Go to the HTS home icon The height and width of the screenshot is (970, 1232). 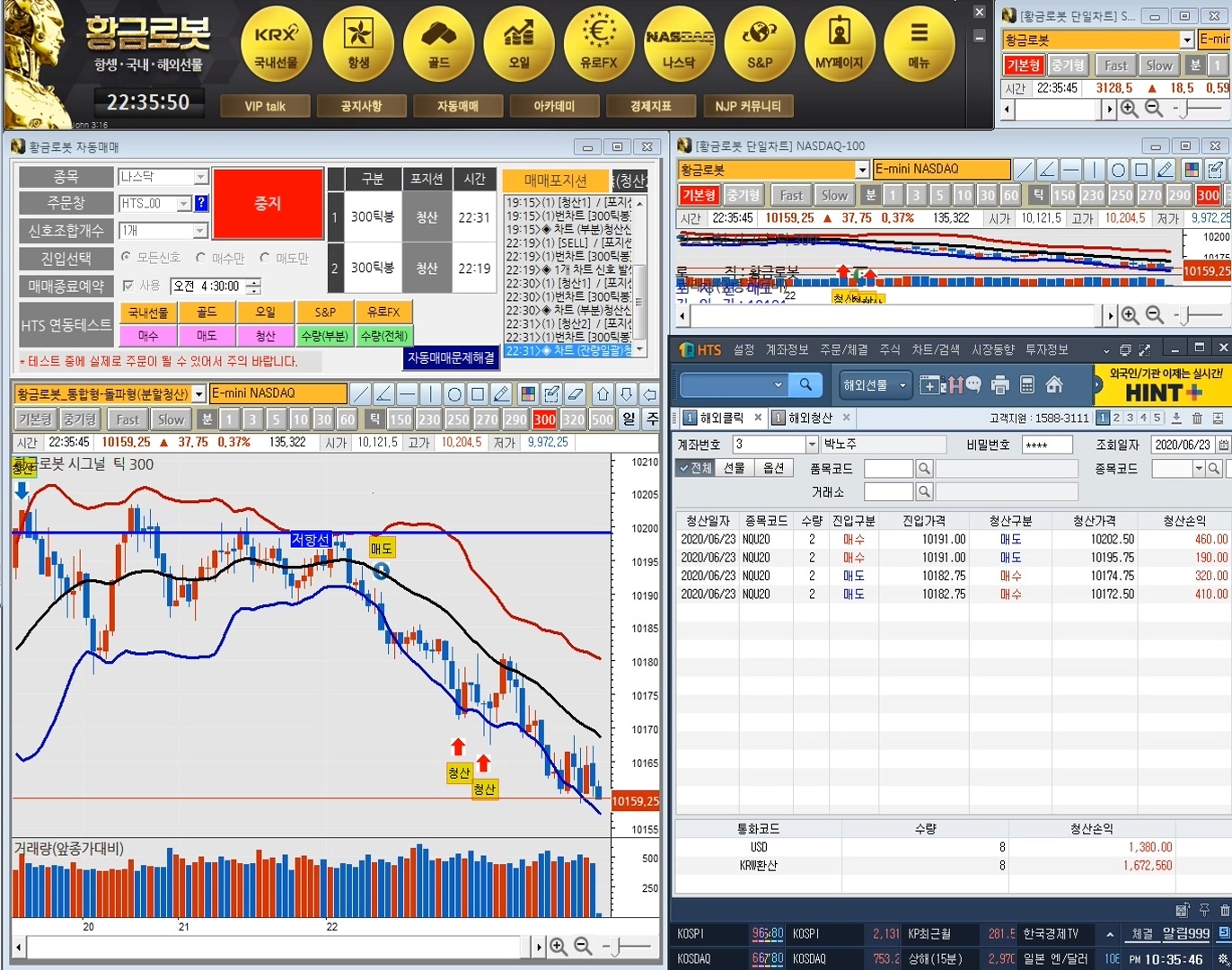click(x=1054, y=385)
